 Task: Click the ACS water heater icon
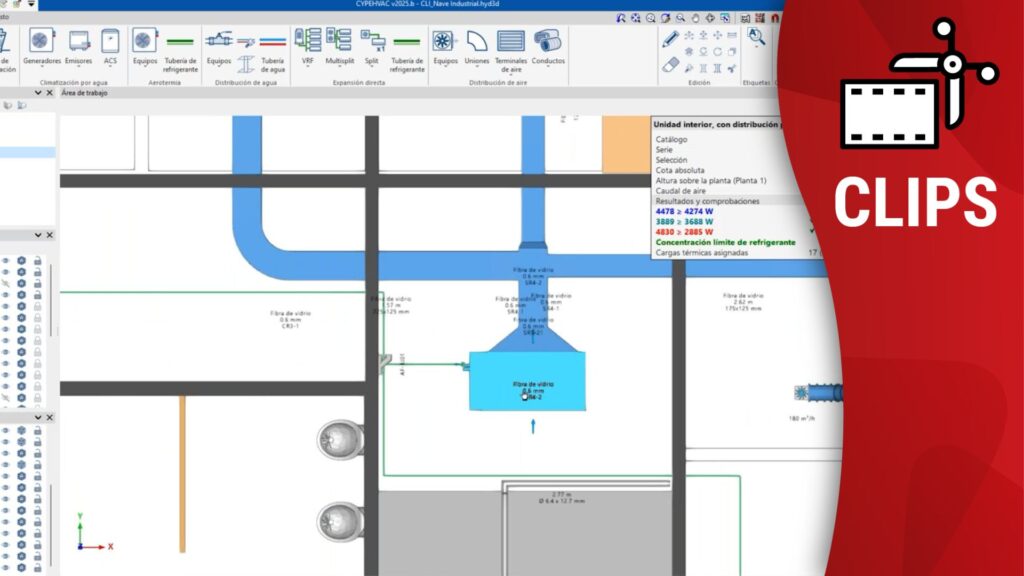(110, 42)
